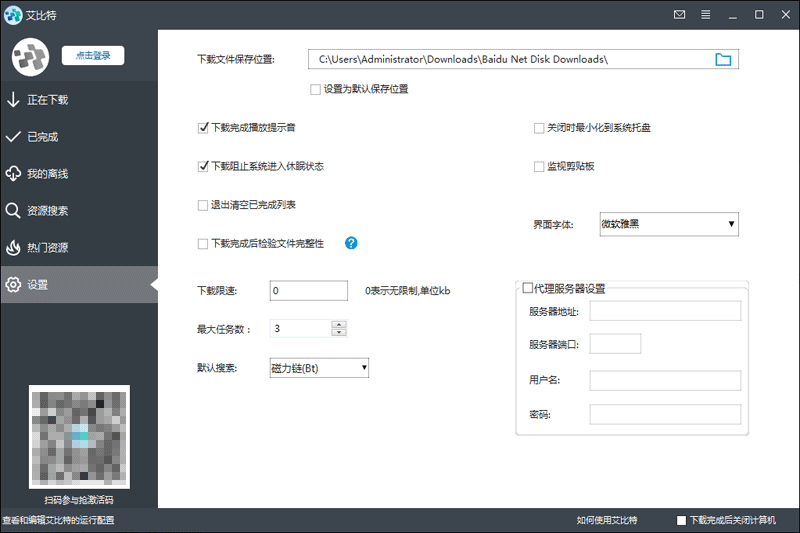Open the 正在下载 sidebar section
The image size is (800, 533).
79,100
